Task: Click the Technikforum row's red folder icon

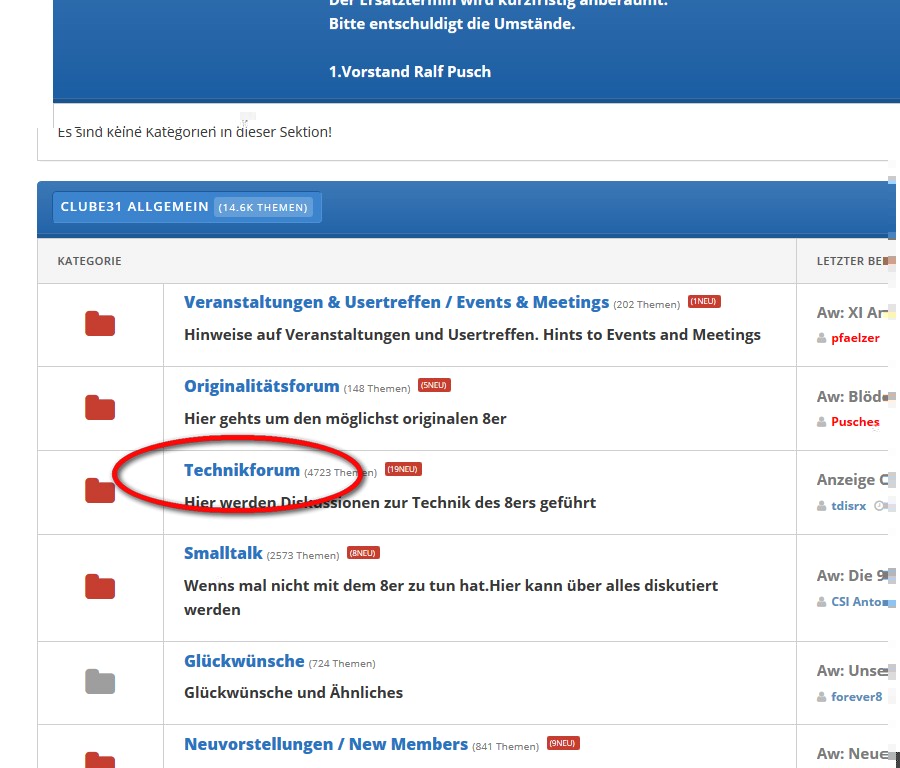Action: point(100,491)
